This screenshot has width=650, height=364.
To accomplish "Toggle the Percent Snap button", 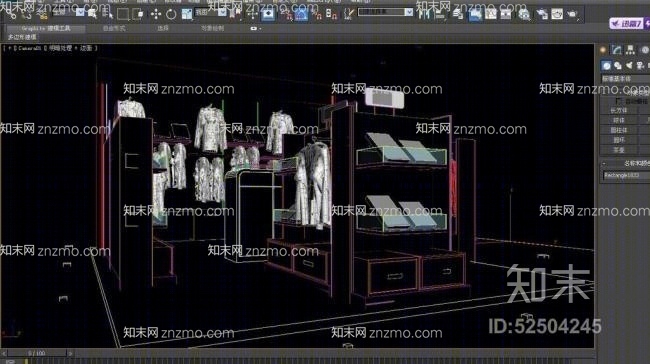I will pyautogui.click(x=317, y=15).
